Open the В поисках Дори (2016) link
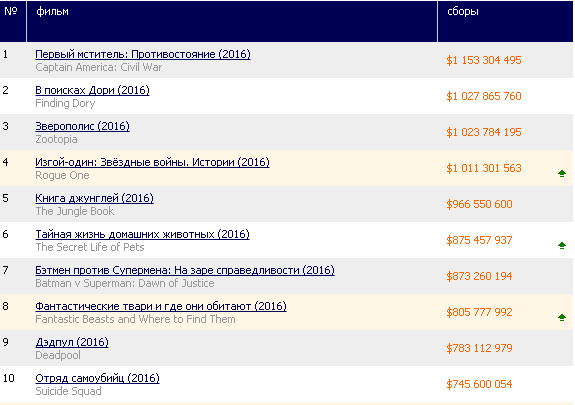This screenshot has height=405, width=575. coord(92,90)
